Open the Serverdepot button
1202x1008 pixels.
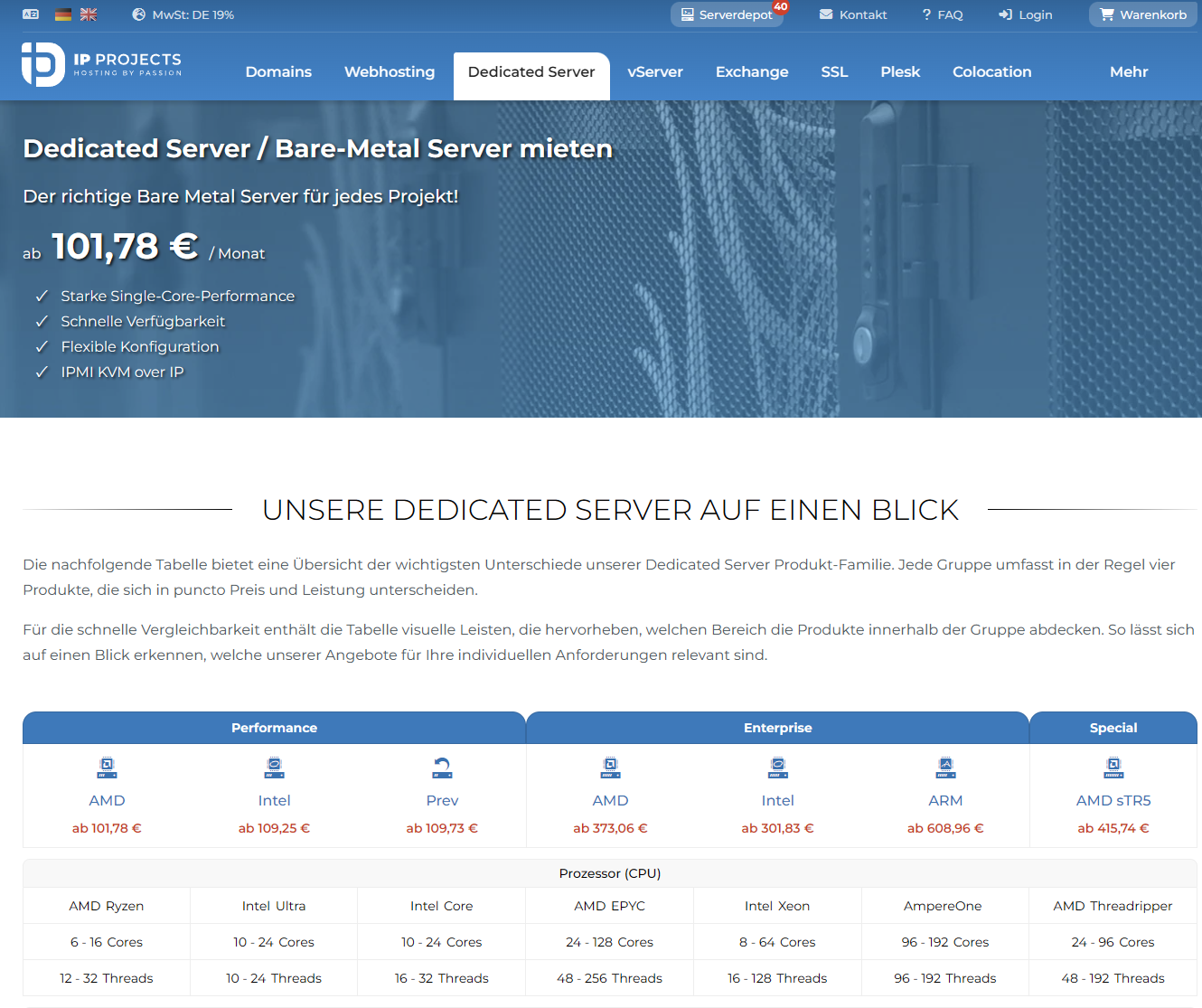(x=727, y=14)
